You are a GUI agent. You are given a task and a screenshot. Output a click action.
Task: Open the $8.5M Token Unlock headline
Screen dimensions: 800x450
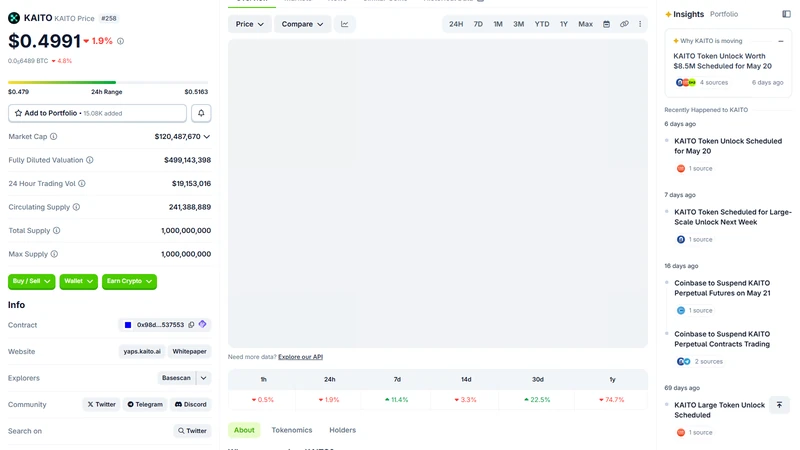(722, 61)
